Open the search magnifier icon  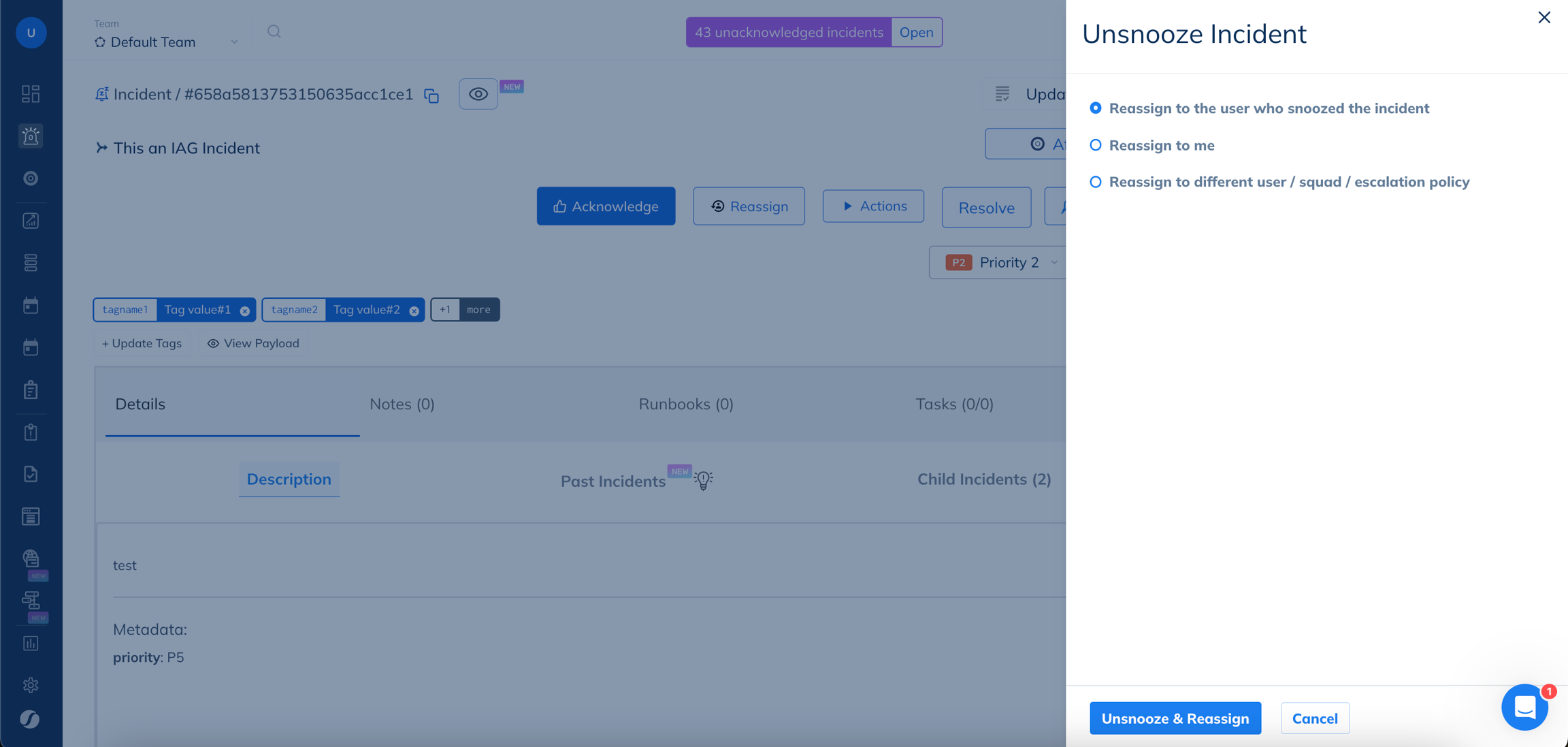[x=274, y=31]
